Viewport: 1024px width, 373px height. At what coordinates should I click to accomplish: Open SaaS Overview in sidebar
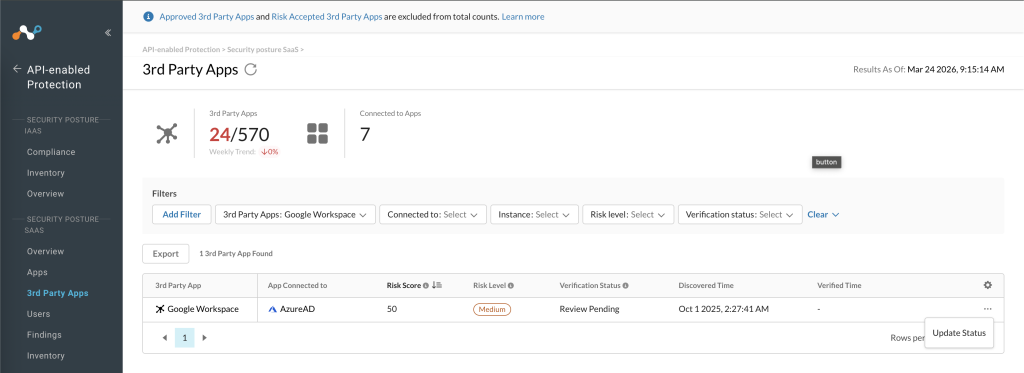(46, 251)
